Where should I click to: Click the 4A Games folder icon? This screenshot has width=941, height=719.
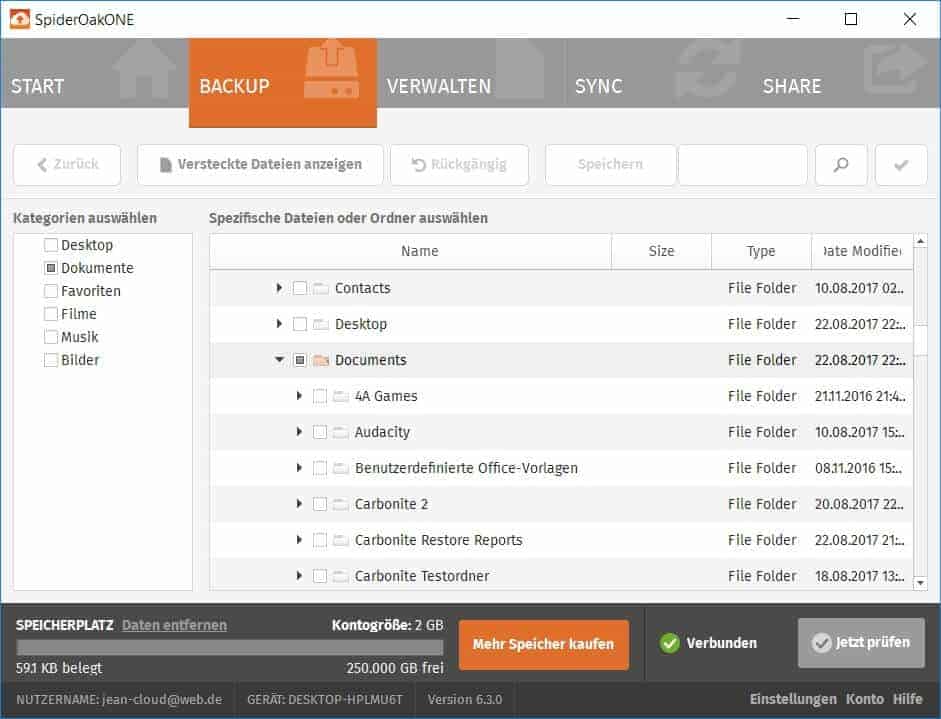tap(340, 396)
